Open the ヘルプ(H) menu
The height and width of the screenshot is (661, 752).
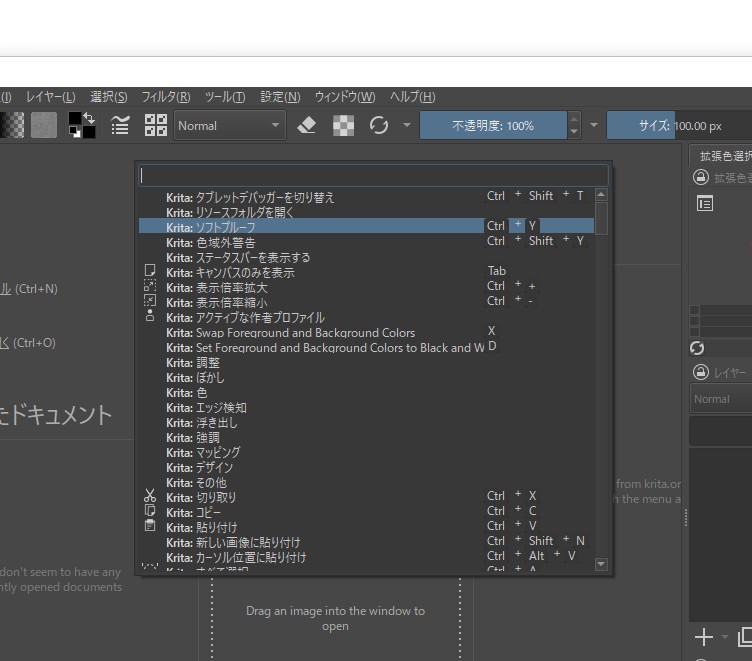[x=412, y=97]
